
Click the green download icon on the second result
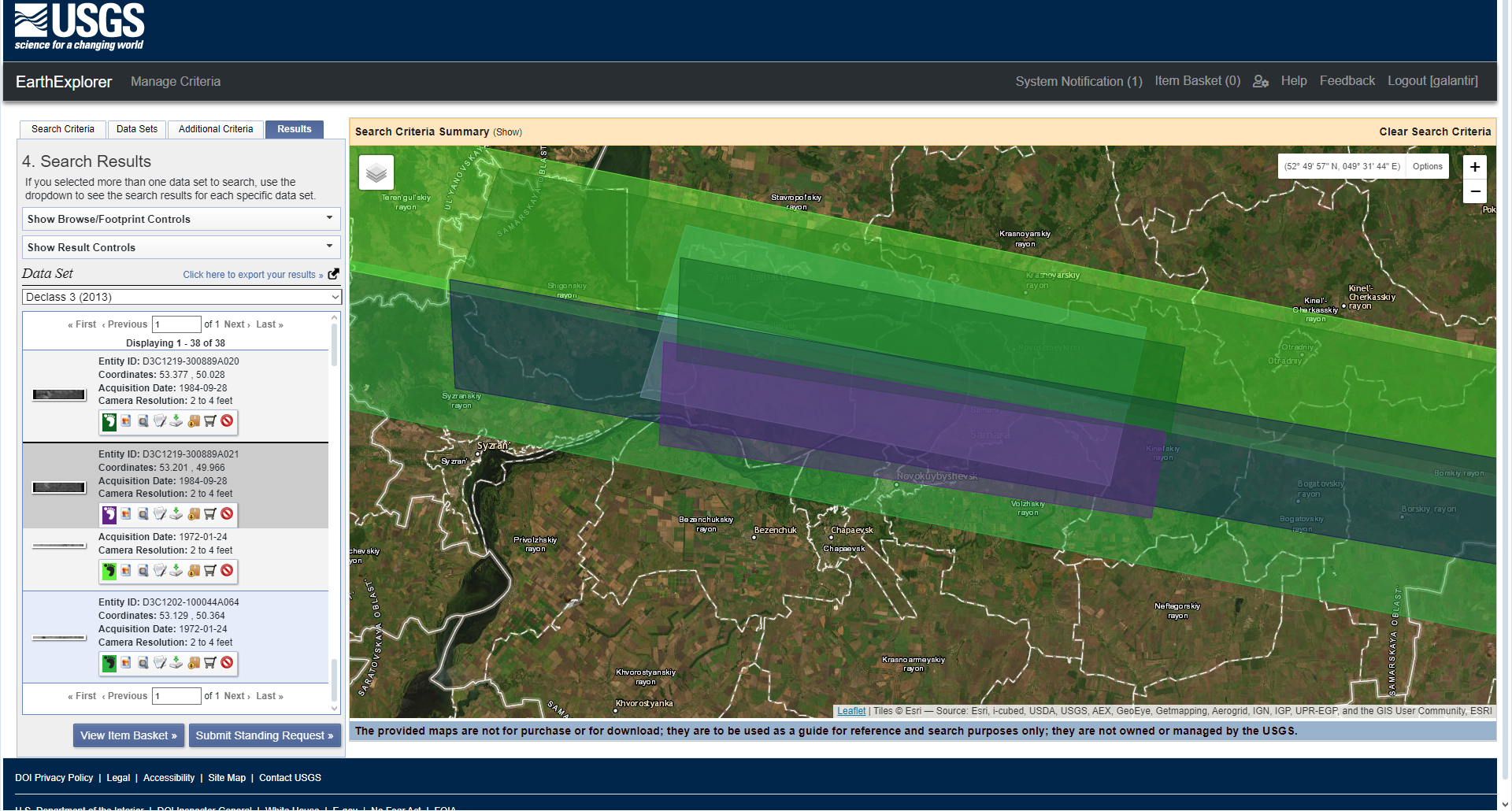point(176,514)
